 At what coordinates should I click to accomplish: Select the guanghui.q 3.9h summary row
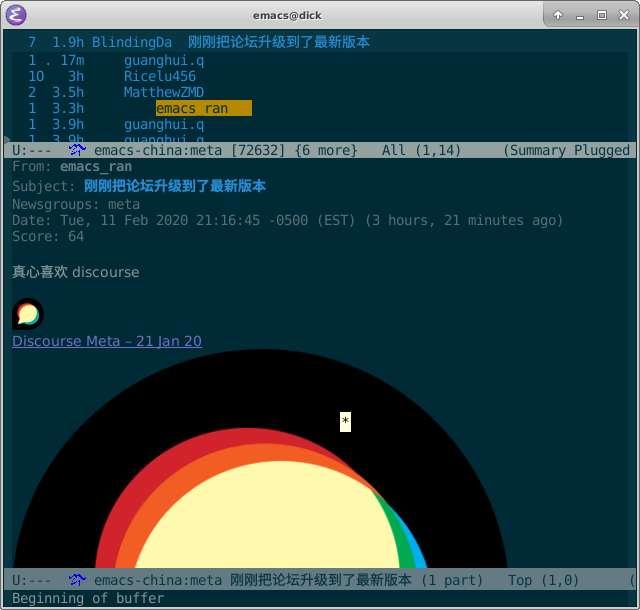tap(116, 124)
